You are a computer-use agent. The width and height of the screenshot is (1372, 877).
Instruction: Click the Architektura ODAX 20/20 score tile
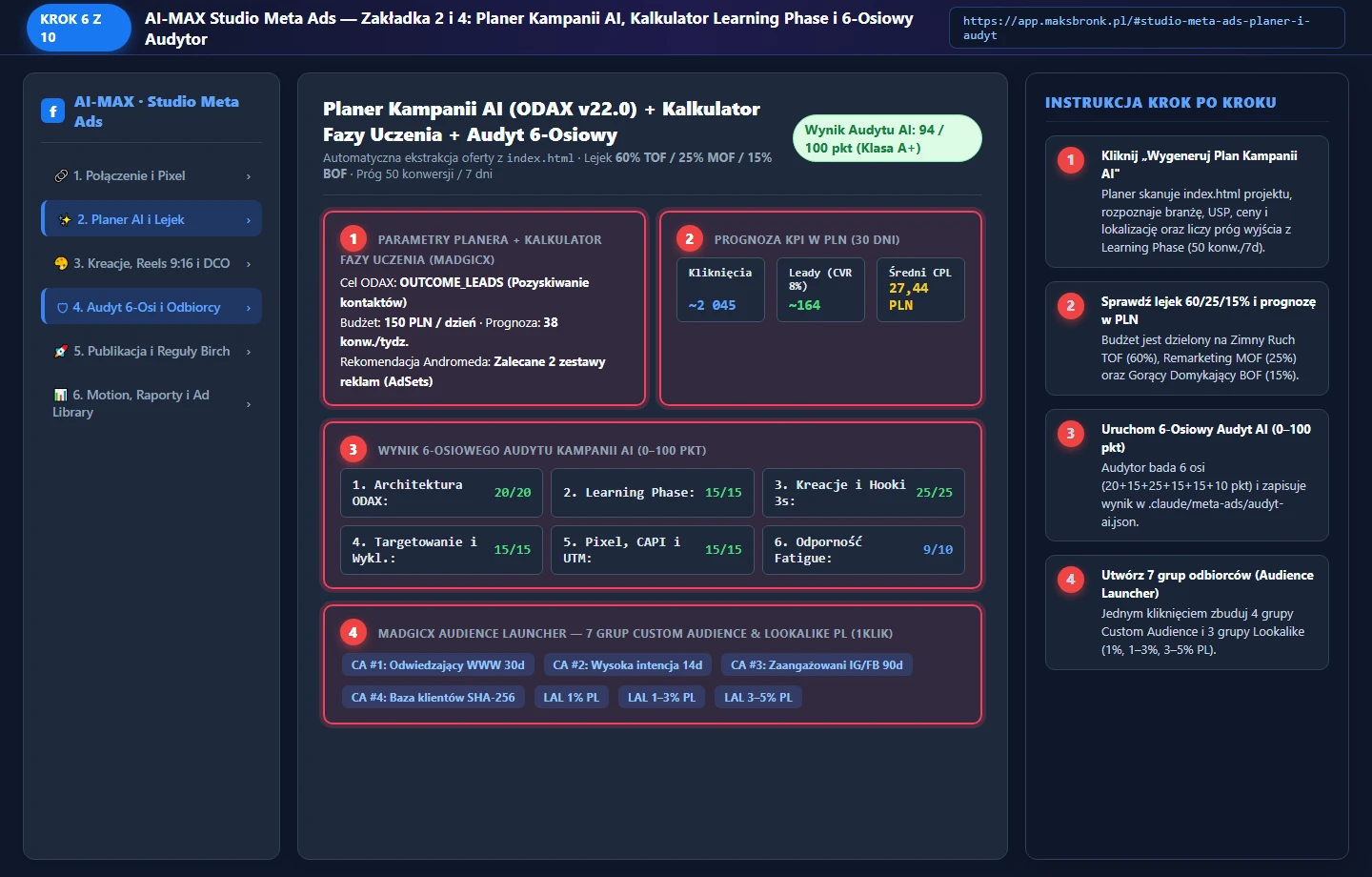(441, 493)
